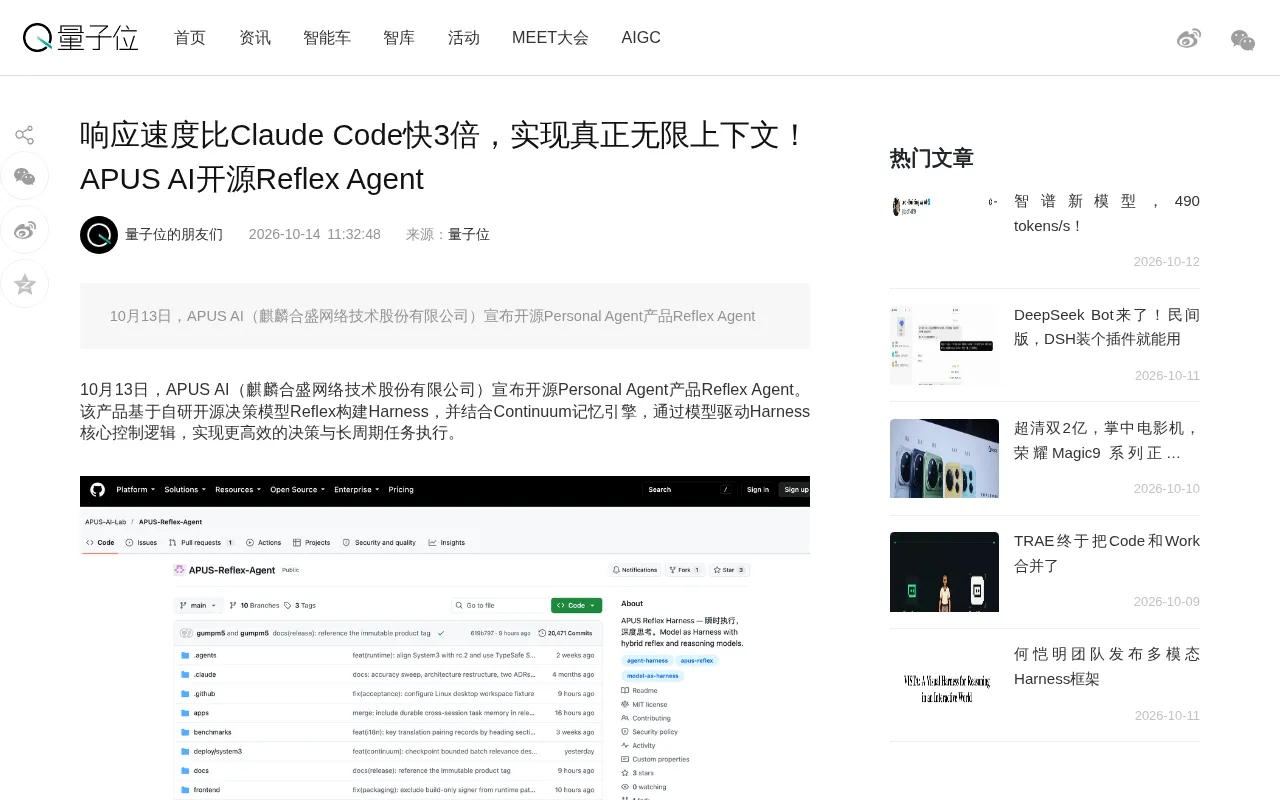Open the MEET大会 navigation item

point(550,38)
